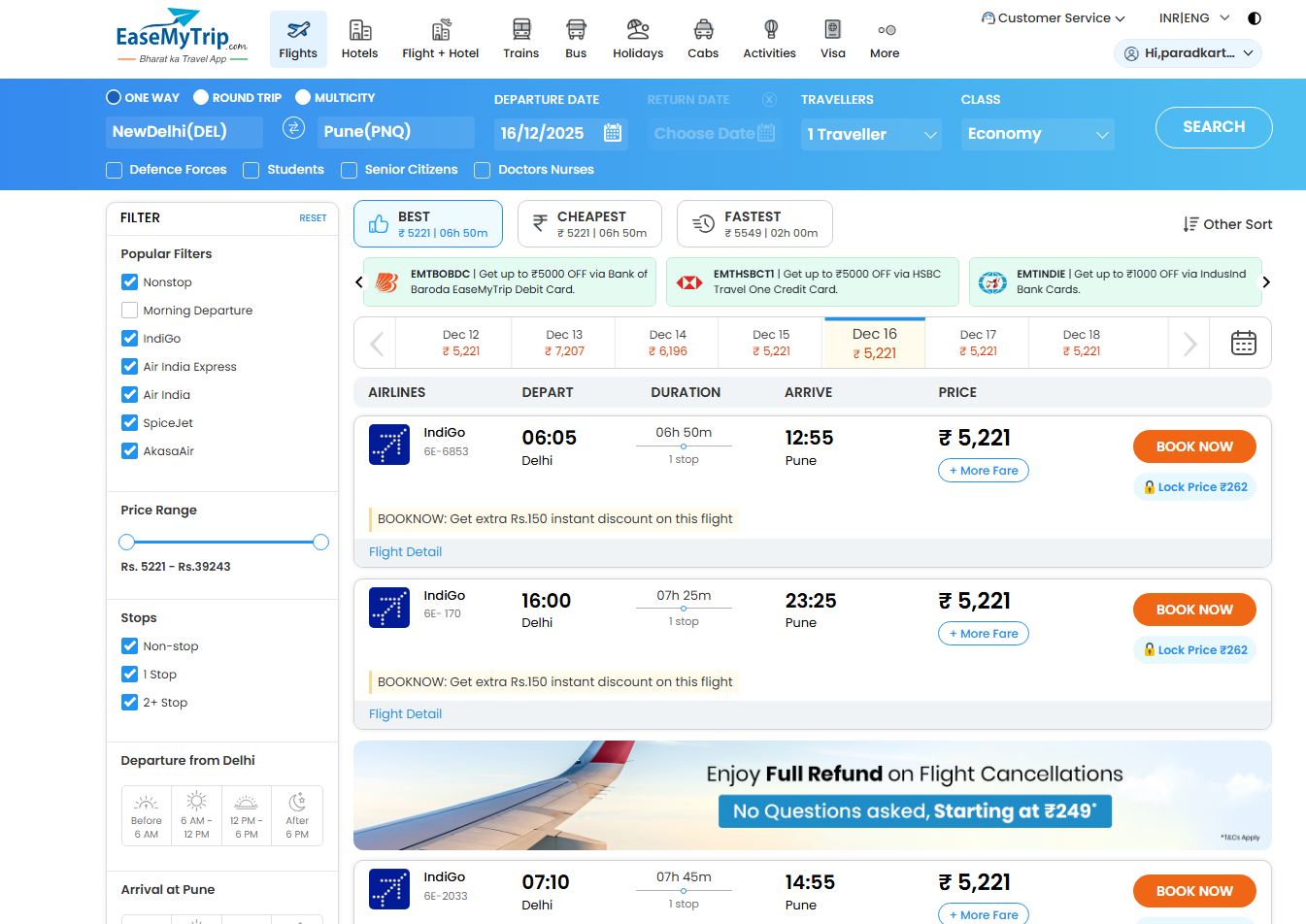Screen dimensions: 1306x924
Task: Open the Hotels booking section
Action: pyautogui.click(x=360, y=37)
